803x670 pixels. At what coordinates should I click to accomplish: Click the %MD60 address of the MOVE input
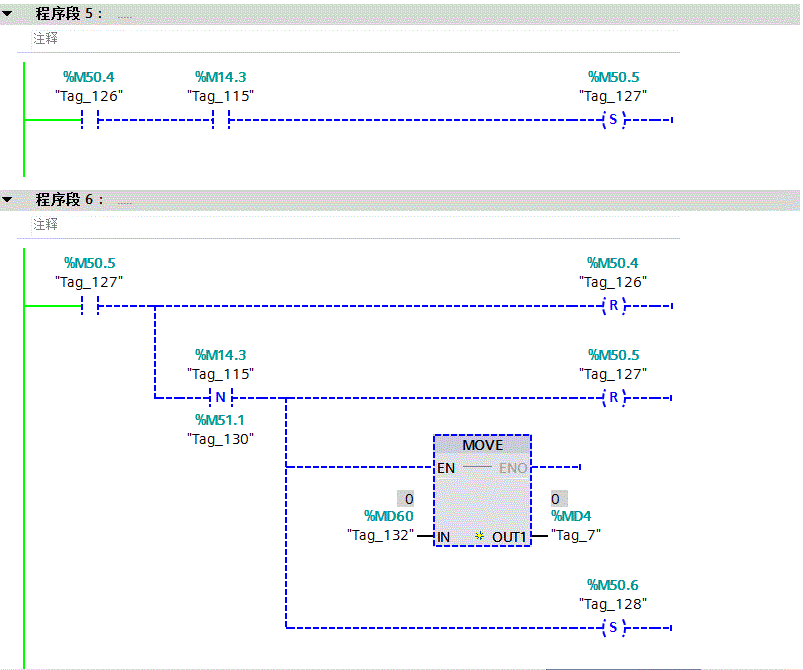tap(389, 516)
